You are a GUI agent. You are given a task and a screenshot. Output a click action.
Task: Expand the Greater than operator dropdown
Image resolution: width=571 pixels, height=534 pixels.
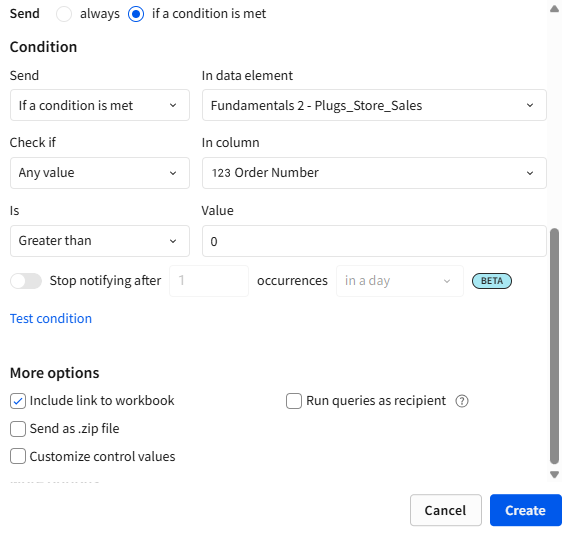tap(100, 241)
